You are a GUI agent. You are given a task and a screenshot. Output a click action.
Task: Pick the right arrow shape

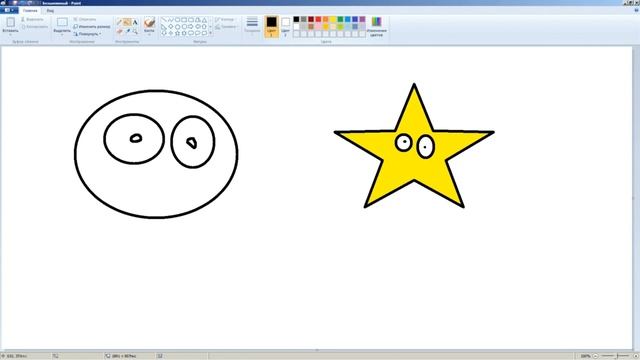(191, 26)
